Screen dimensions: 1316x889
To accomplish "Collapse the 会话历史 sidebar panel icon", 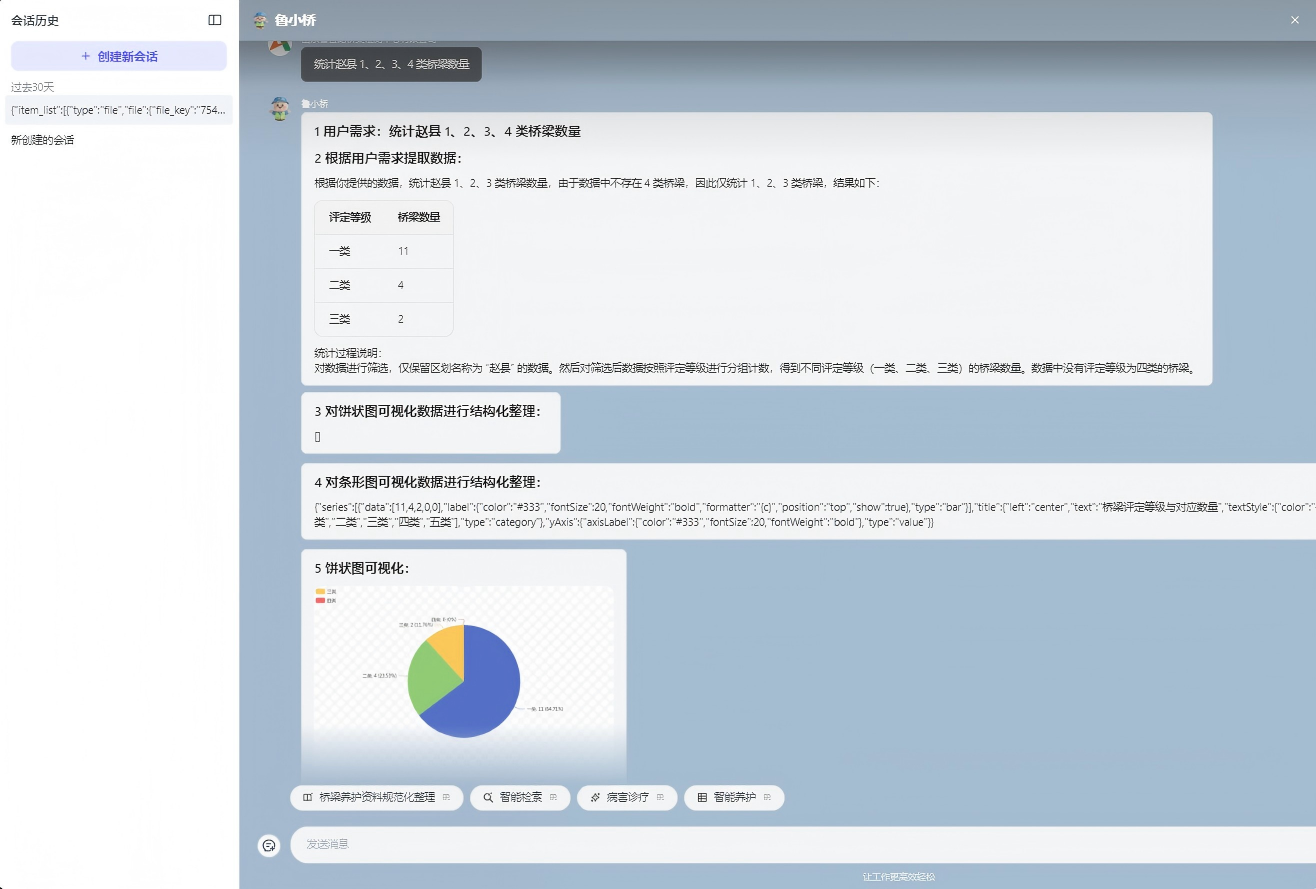I will point(215,20).
